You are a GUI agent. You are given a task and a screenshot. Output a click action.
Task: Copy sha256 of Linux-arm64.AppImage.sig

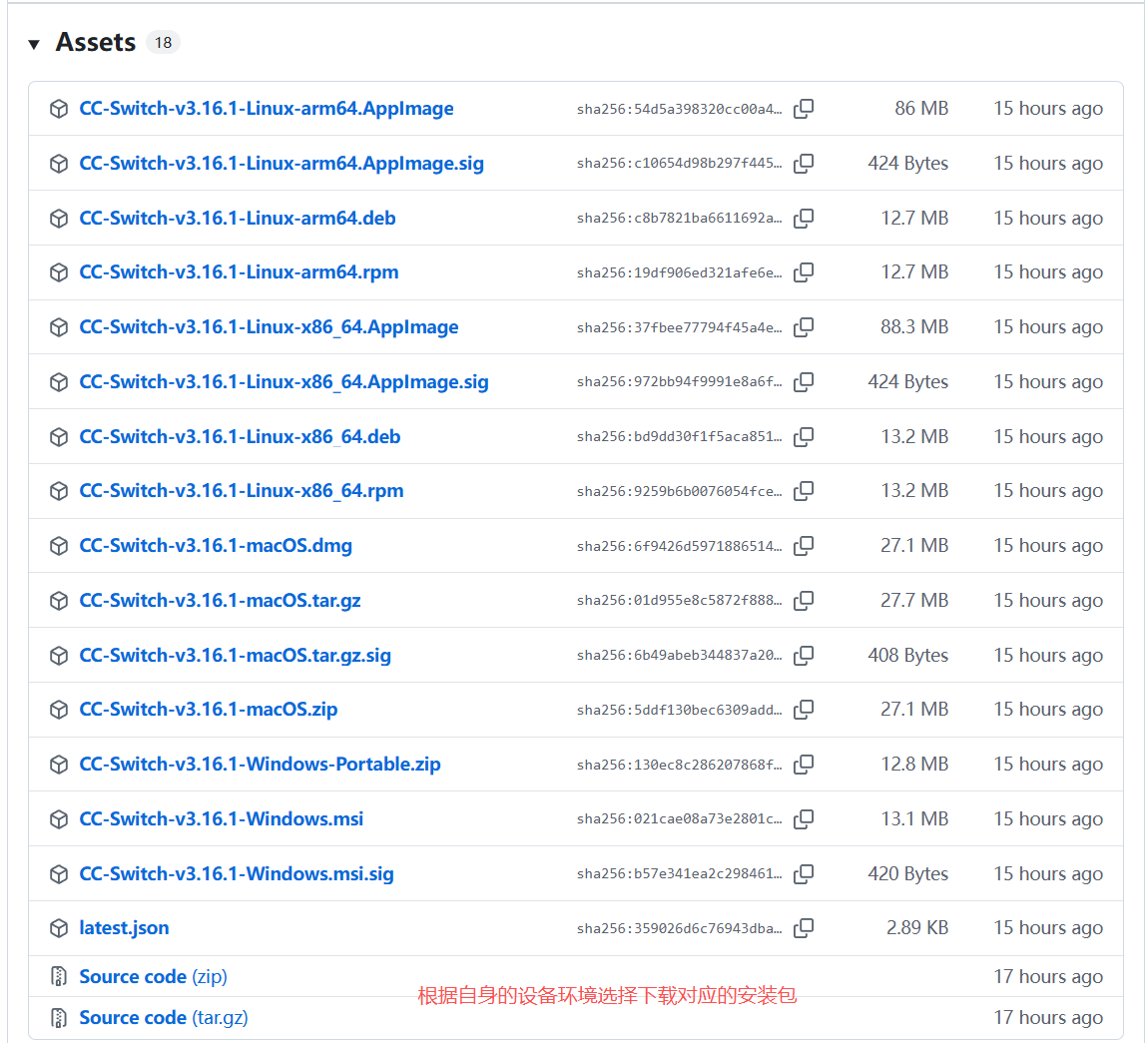point(804,164)
